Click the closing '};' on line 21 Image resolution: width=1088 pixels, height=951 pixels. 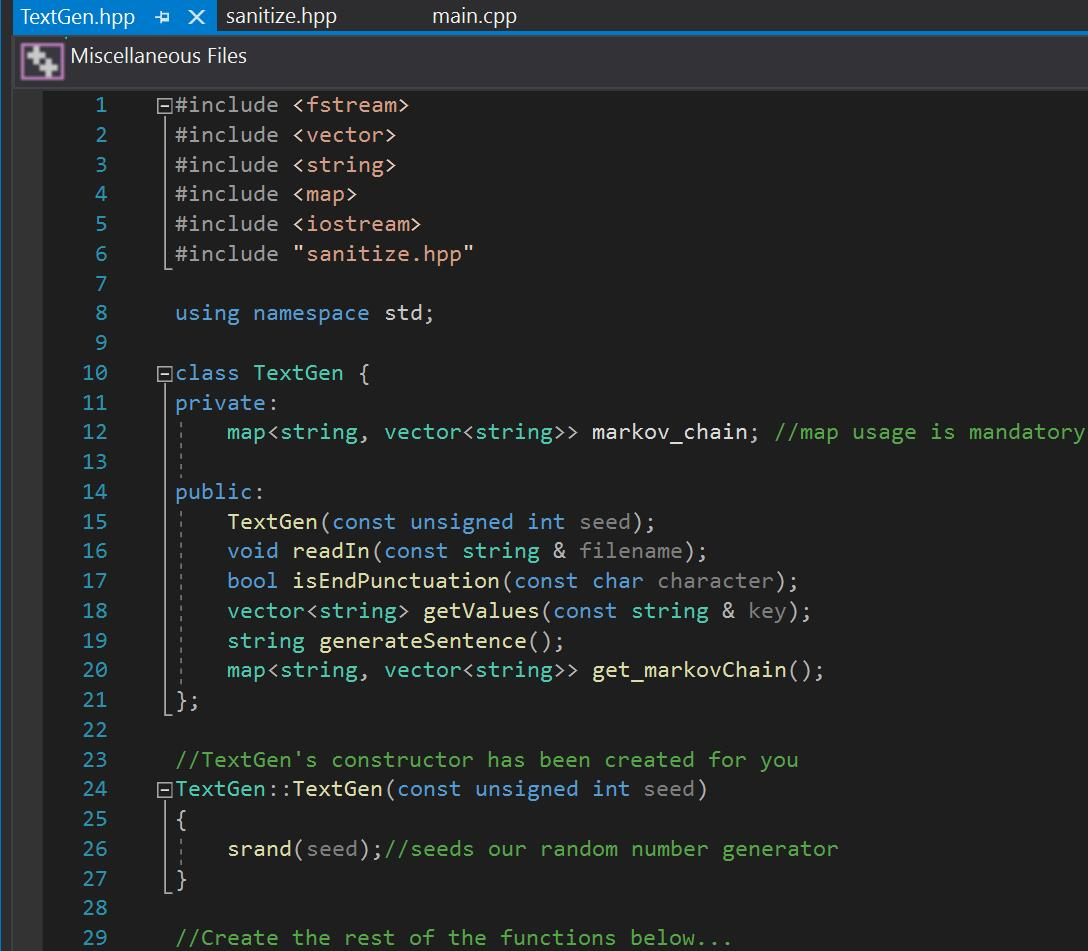click(187, 701)
